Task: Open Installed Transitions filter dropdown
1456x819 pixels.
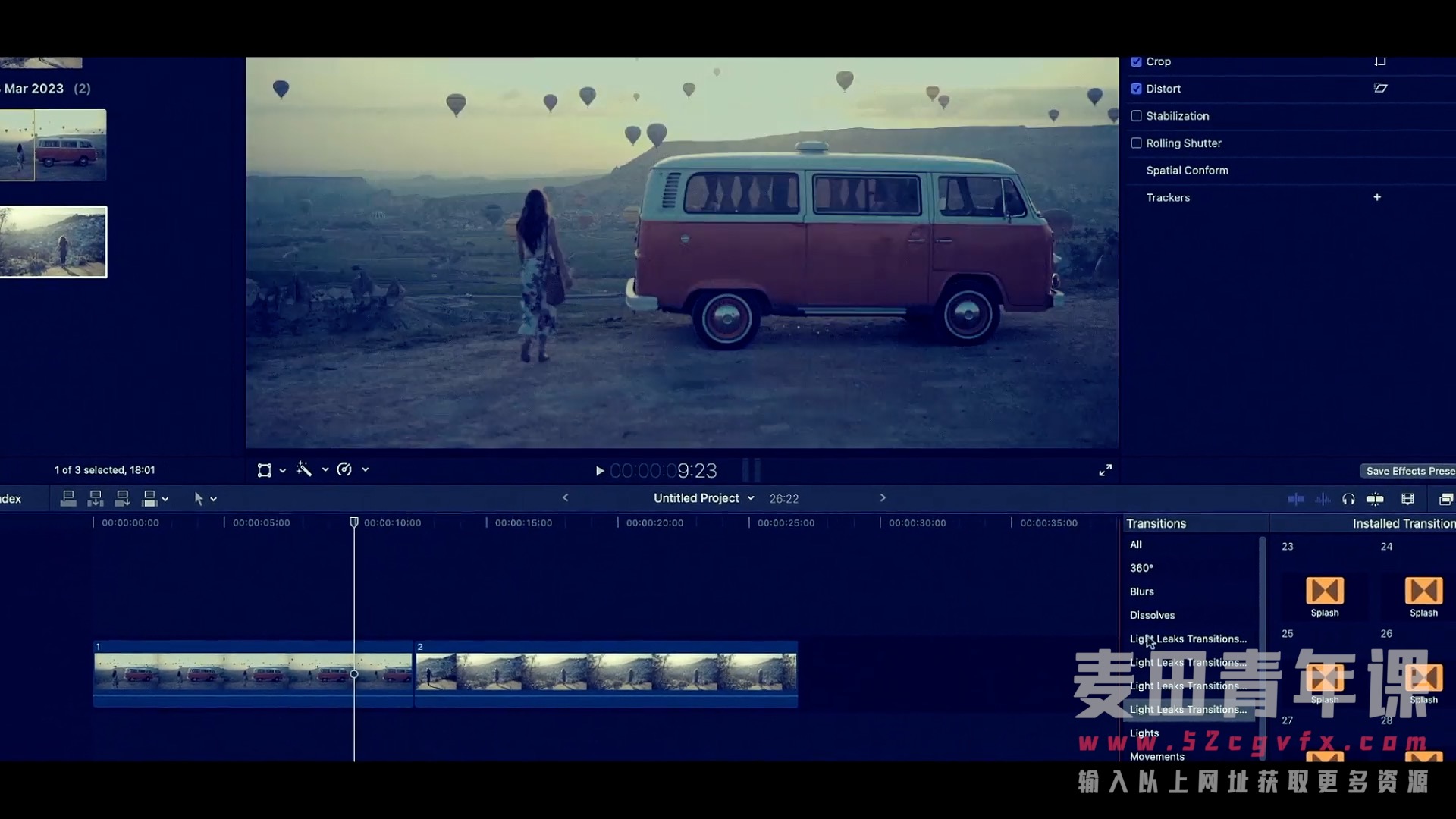Action: point(1404,524)
